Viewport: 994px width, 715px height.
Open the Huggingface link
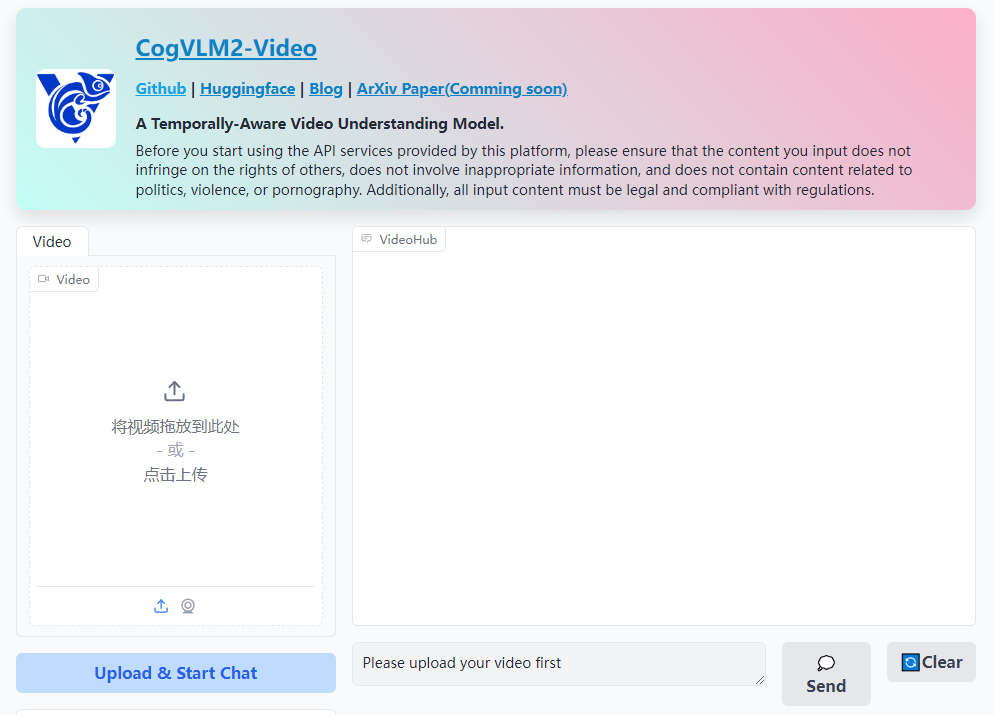(247, 88)
